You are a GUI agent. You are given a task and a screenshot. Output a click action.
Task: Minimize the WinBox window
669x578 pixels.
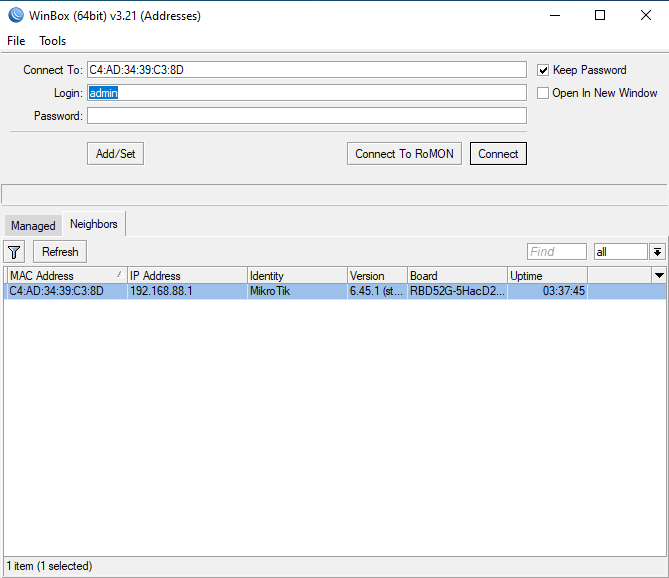click(x=555, y=15)
